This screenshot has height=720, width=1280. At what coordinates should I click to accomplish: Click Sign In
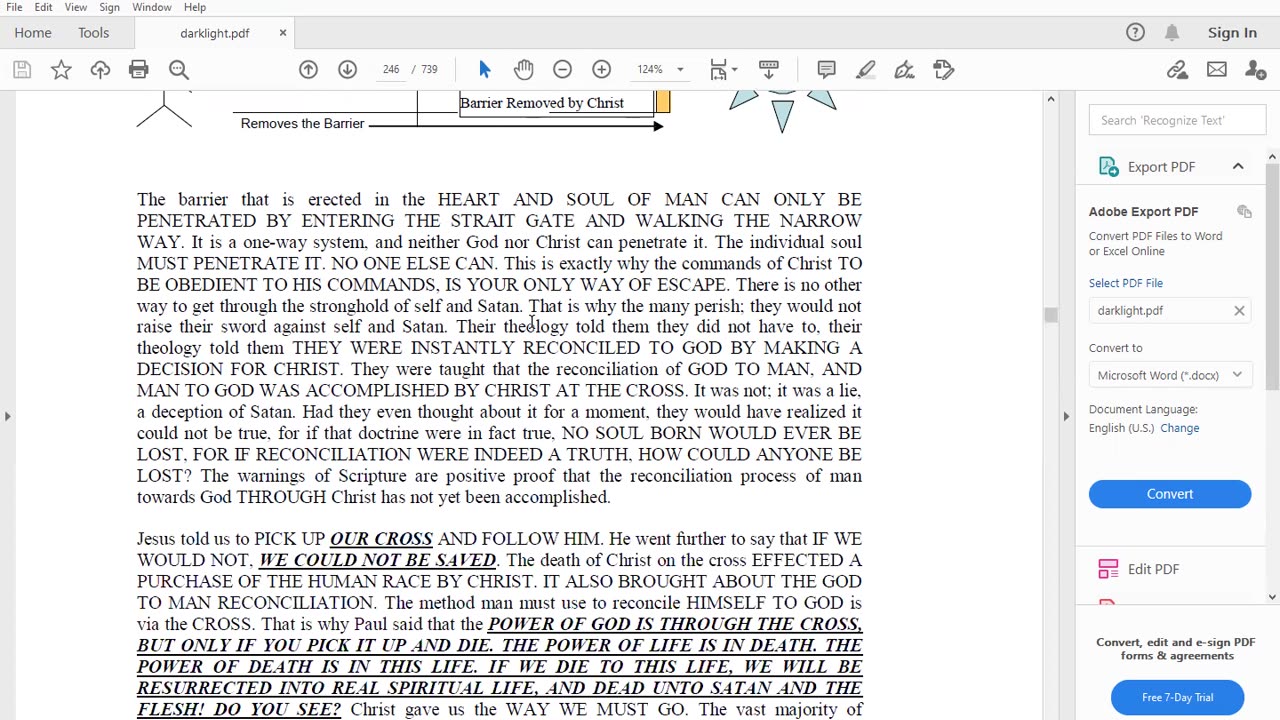(x=1232, y=32)
